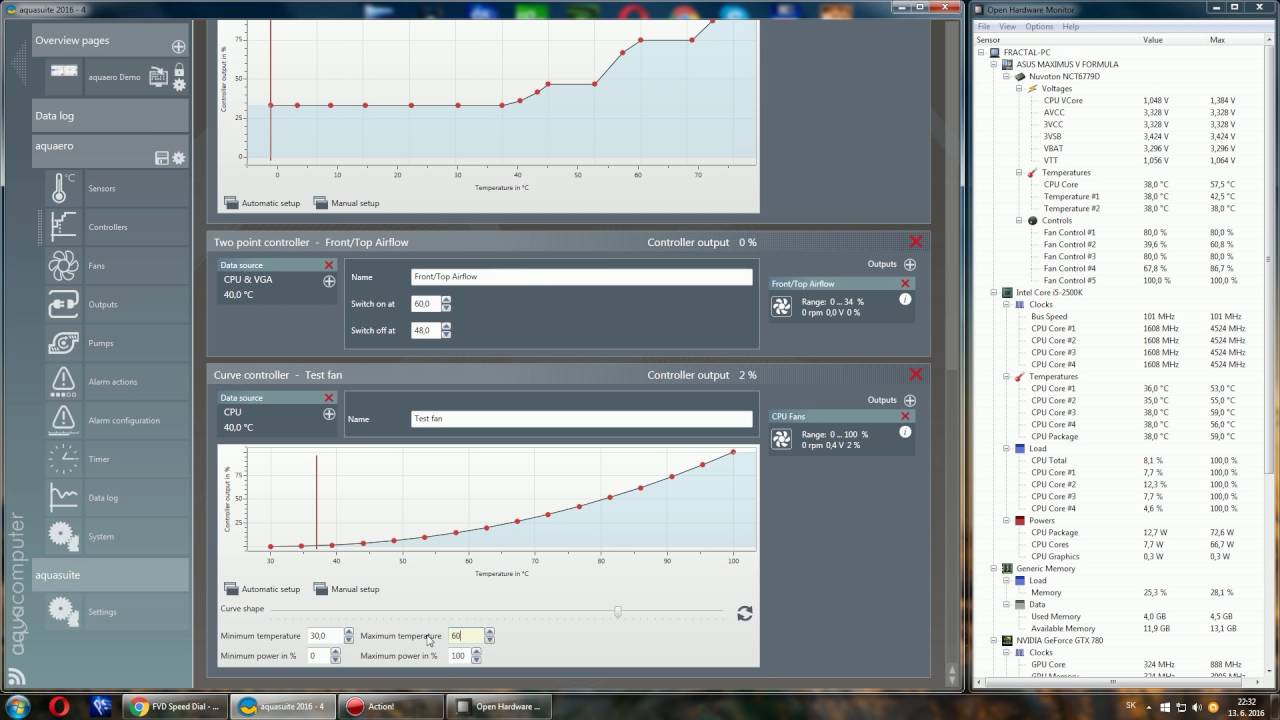
Task: Open Help menu in Open Hardware Monitor
Action: pos(1071,27)
